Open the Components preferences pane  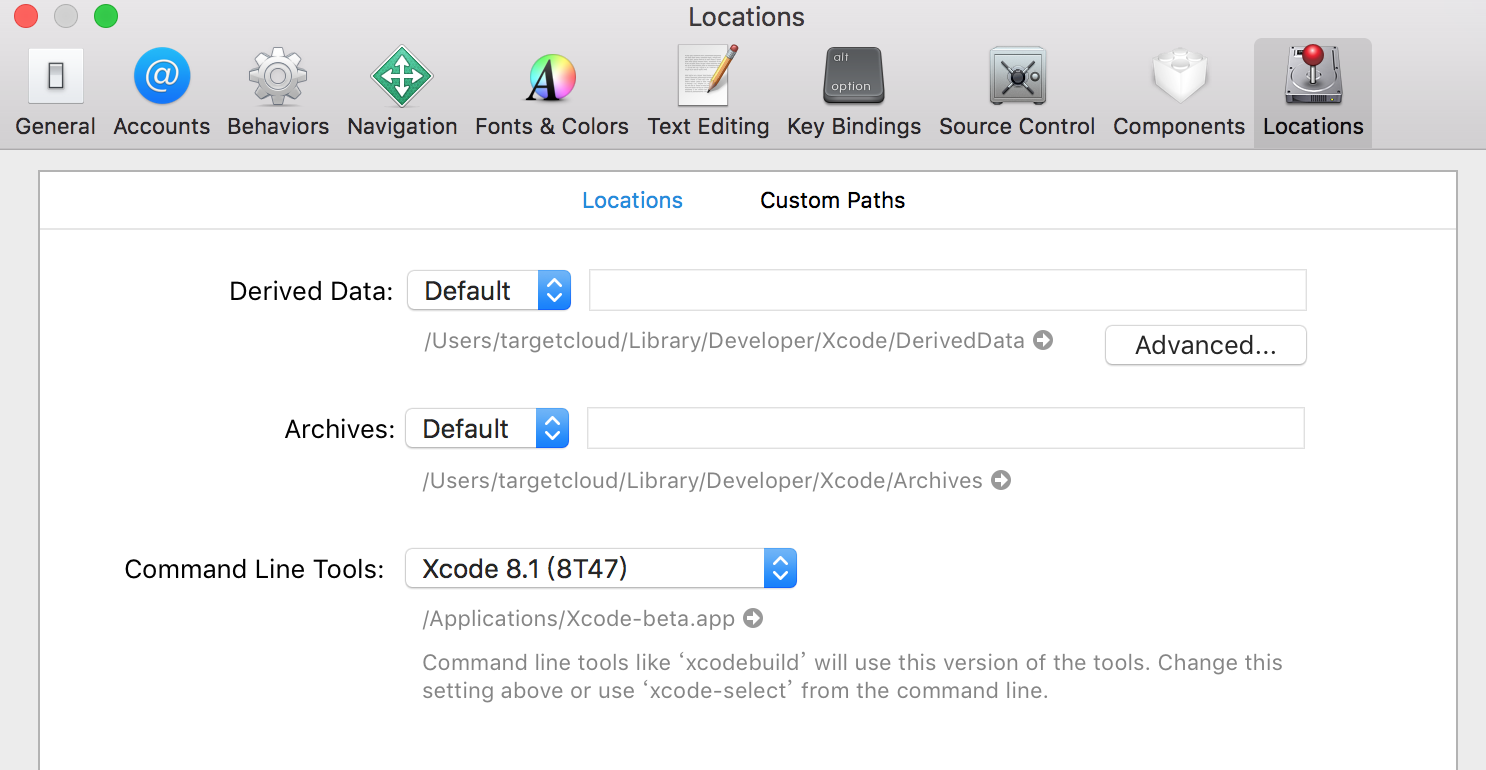tap(1179, 93)
